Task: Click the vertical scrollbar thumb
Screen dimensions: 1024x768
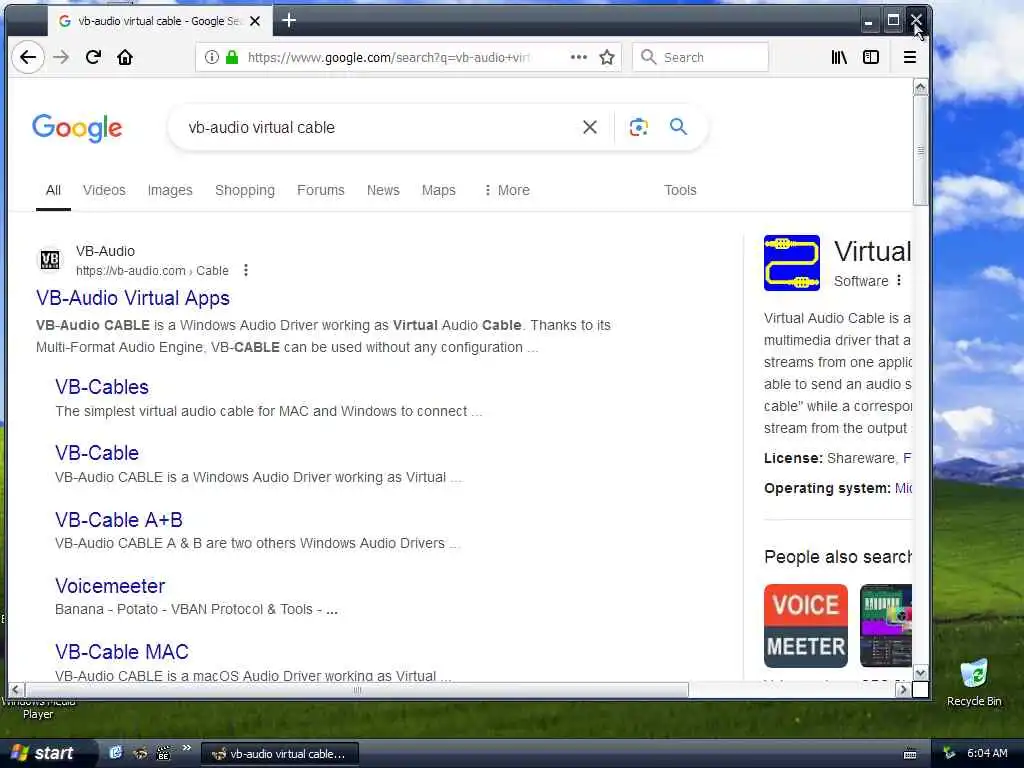Action: pos(920,151)
